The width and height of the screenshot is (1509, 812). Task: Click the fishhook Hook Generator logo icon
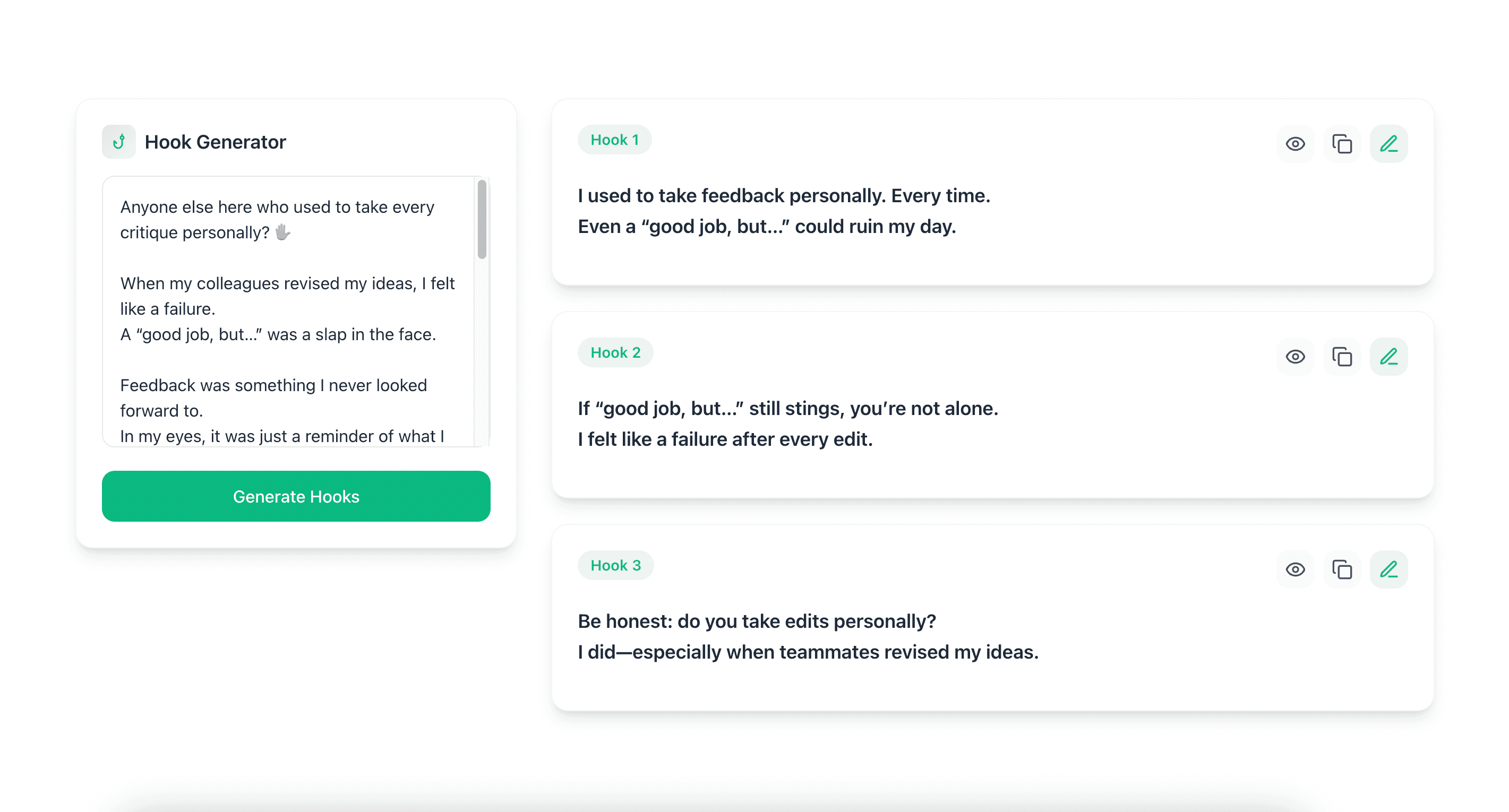pos(119,141)
